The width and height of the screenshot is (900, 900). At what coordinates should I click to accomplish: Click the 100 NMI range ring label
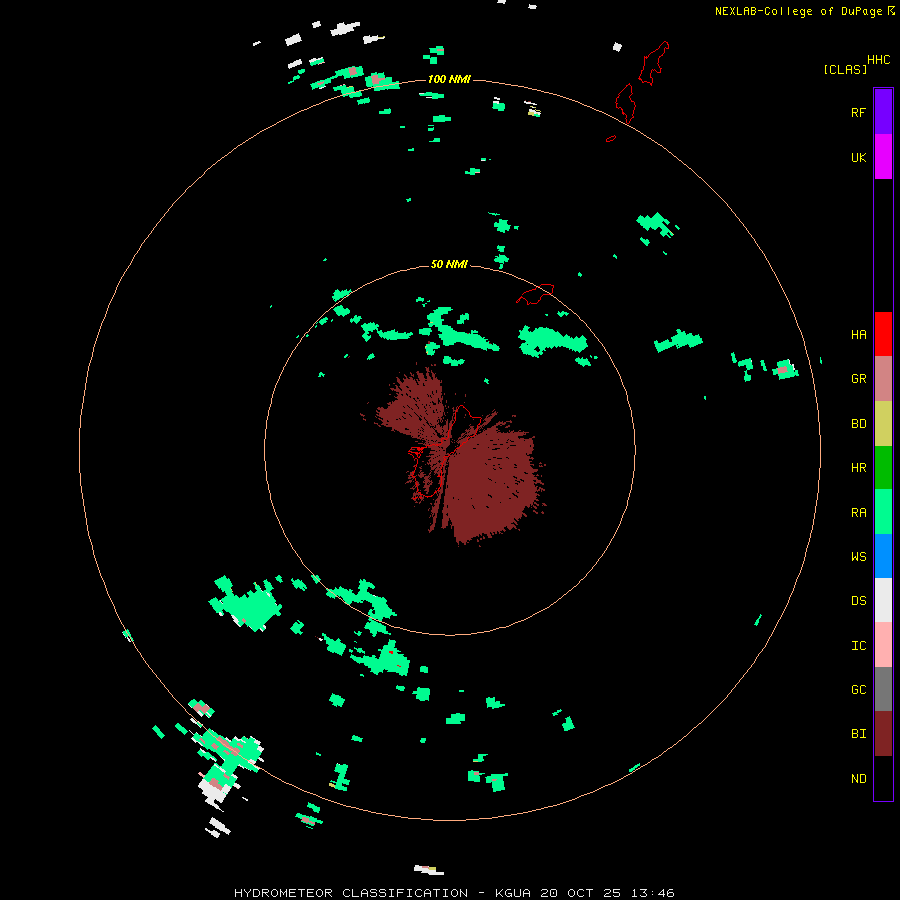tap(449, 79)
